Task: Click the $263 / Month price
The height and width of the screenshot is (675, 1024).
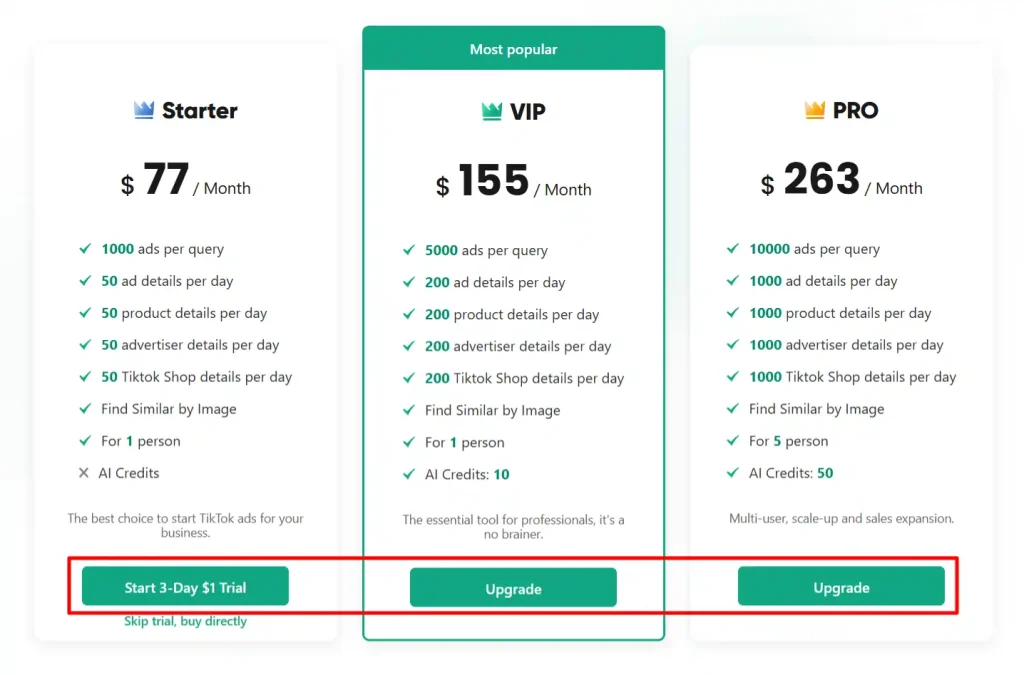Action: 841,180
